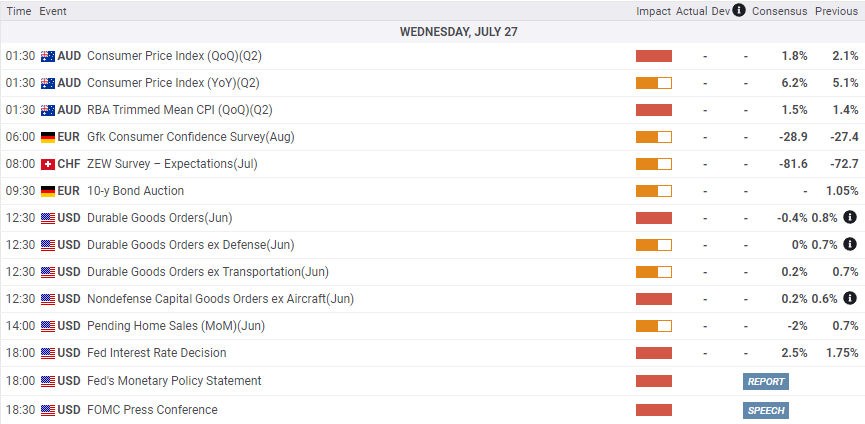Click the Previous column header
The width and height of the screenshot is (865, 424).
(836, 11)
